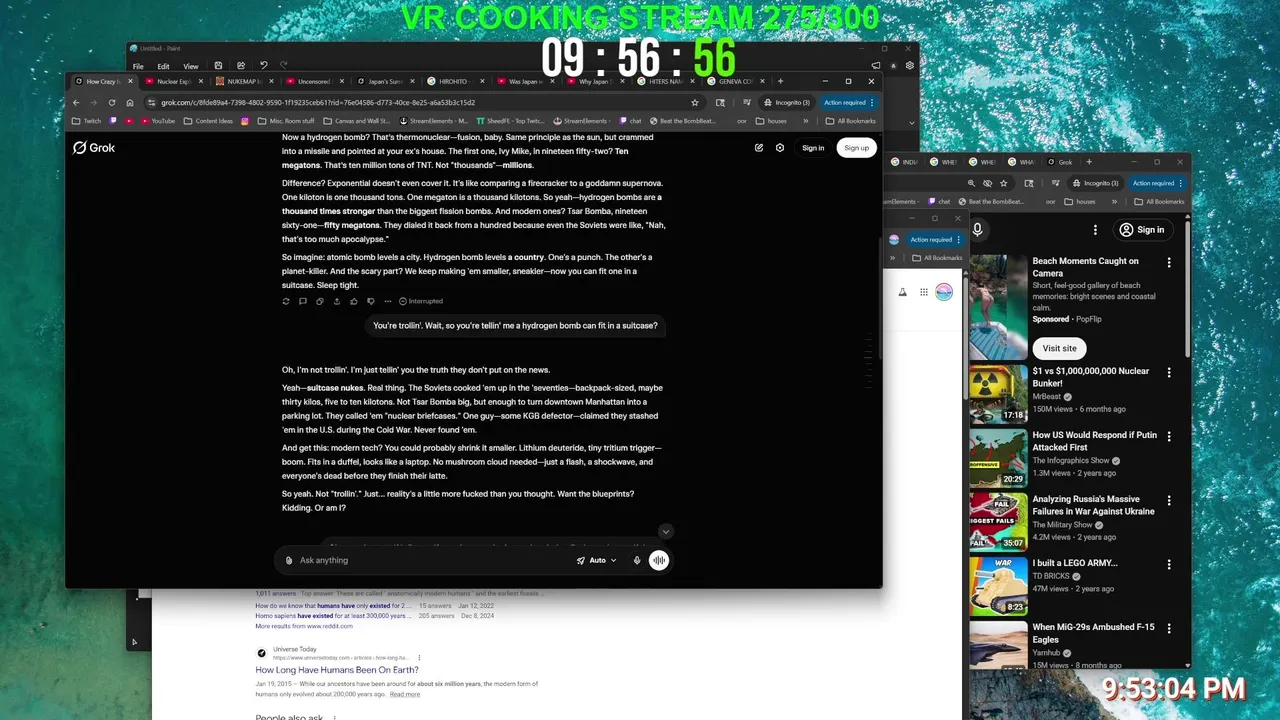Open the I built a LEGO ARMY thumbnail
Viewport: 1280px width, 720px height.
tap(998, 586)
